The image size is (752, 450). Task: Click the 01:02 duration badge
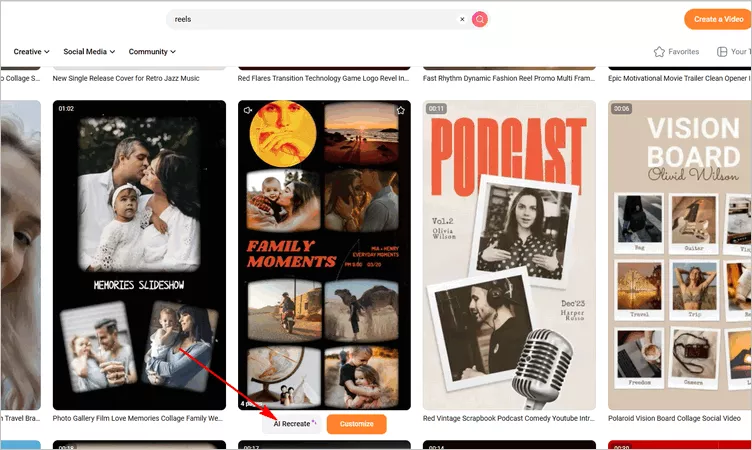(x=66, y=109)
